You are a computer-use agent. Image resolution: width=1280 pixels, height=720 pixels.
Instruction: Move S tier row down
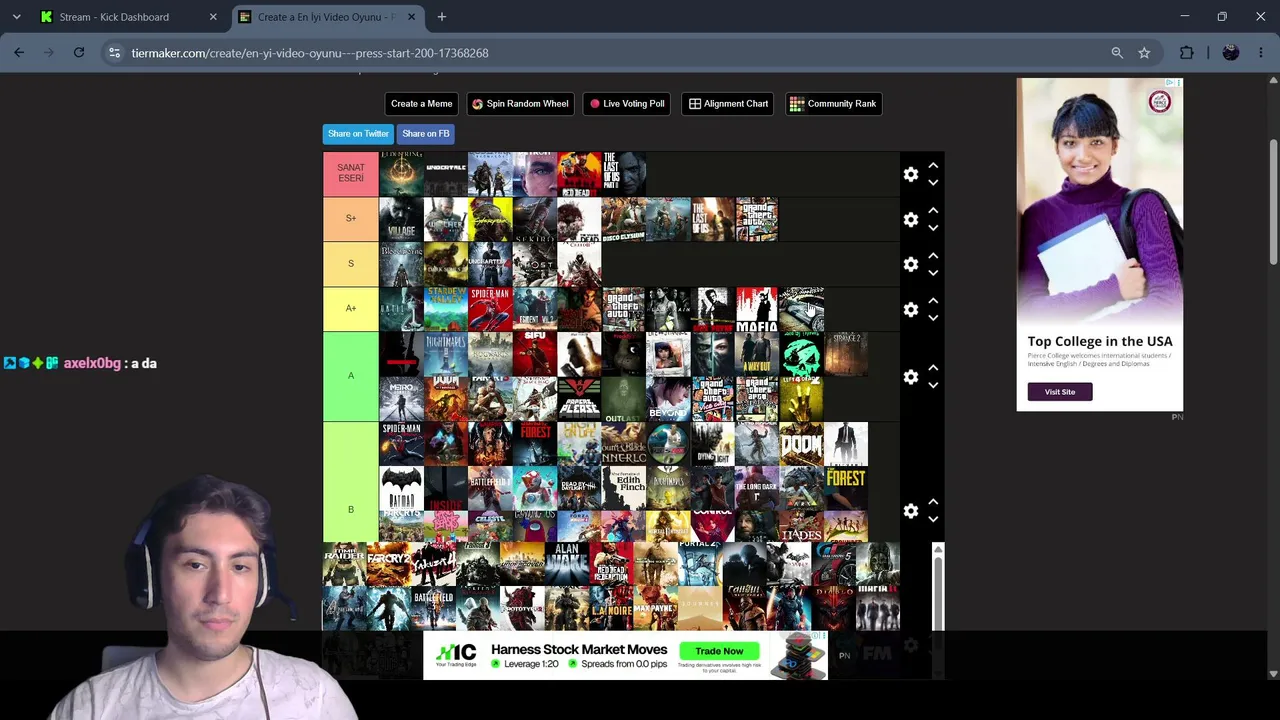click(x=933, y=272)
